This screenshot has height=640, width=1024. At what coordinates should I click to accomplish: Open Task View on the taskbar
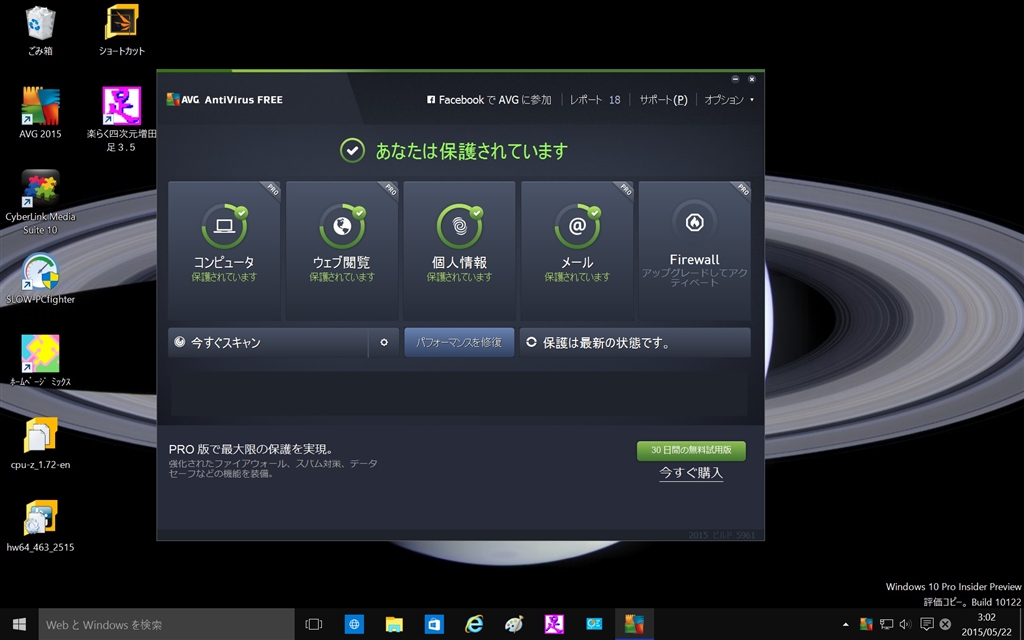(314, 624)
